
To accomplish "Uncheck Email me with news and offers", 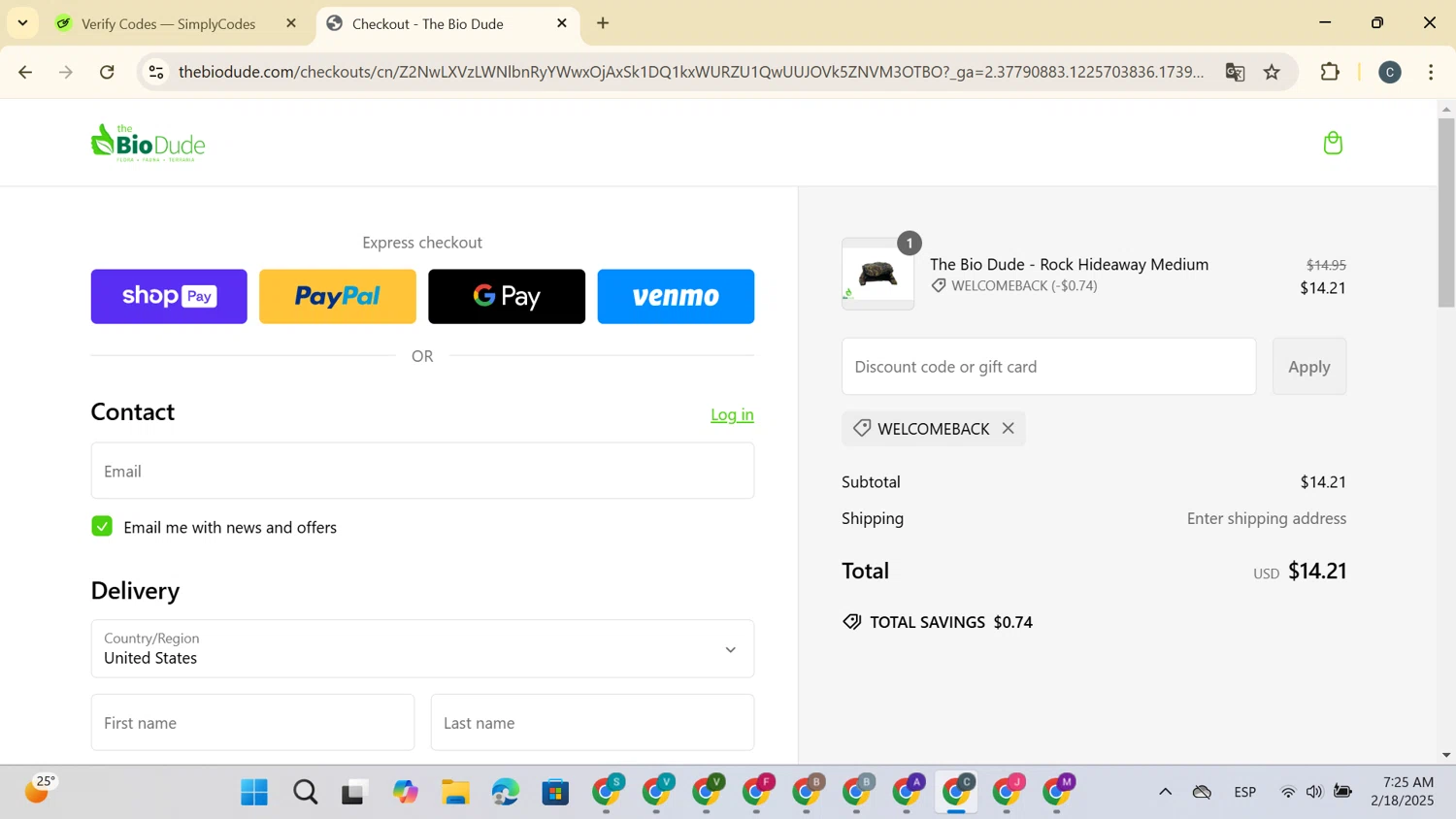I will click(x=102, y=526).
